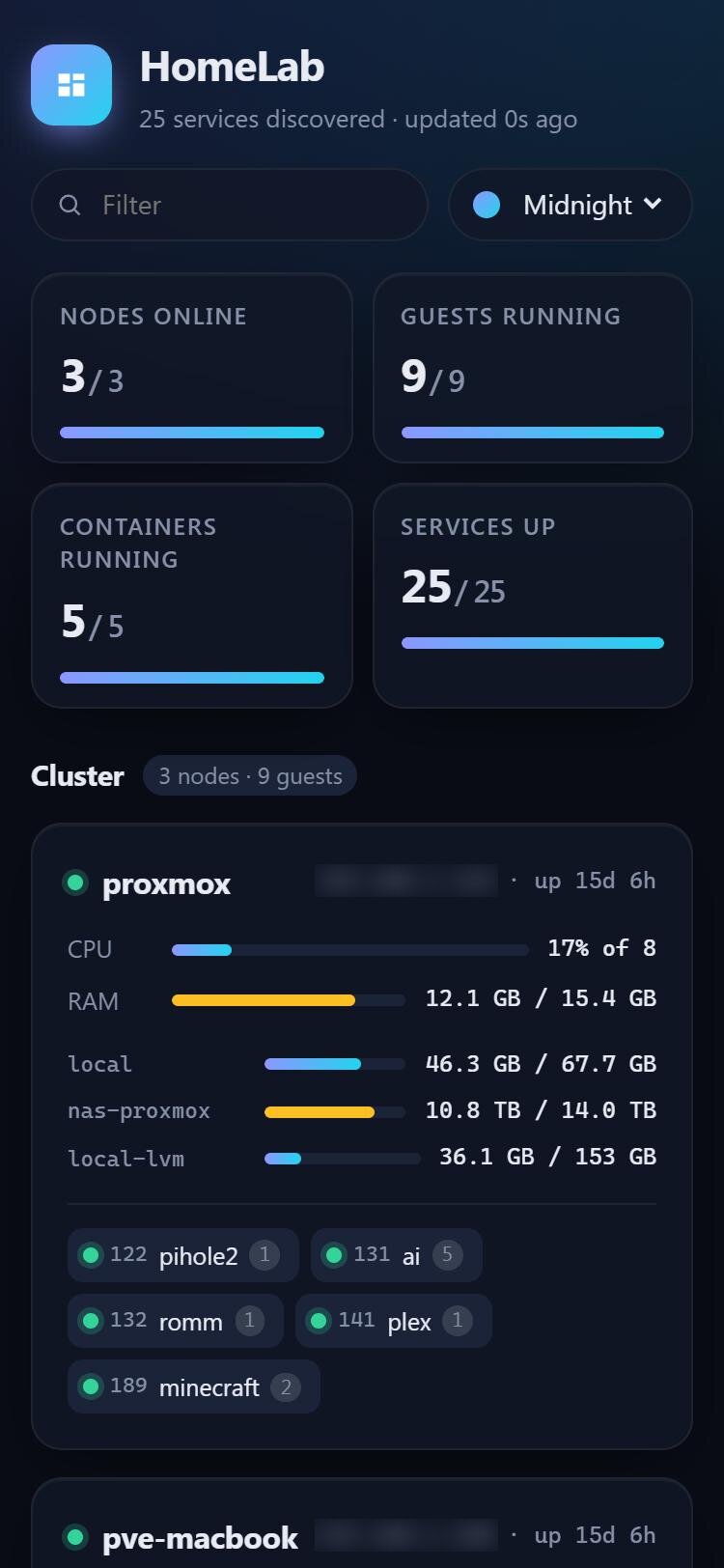
Task: Click the HomeLab dashboard logo icon
Action: click(71, 85)
